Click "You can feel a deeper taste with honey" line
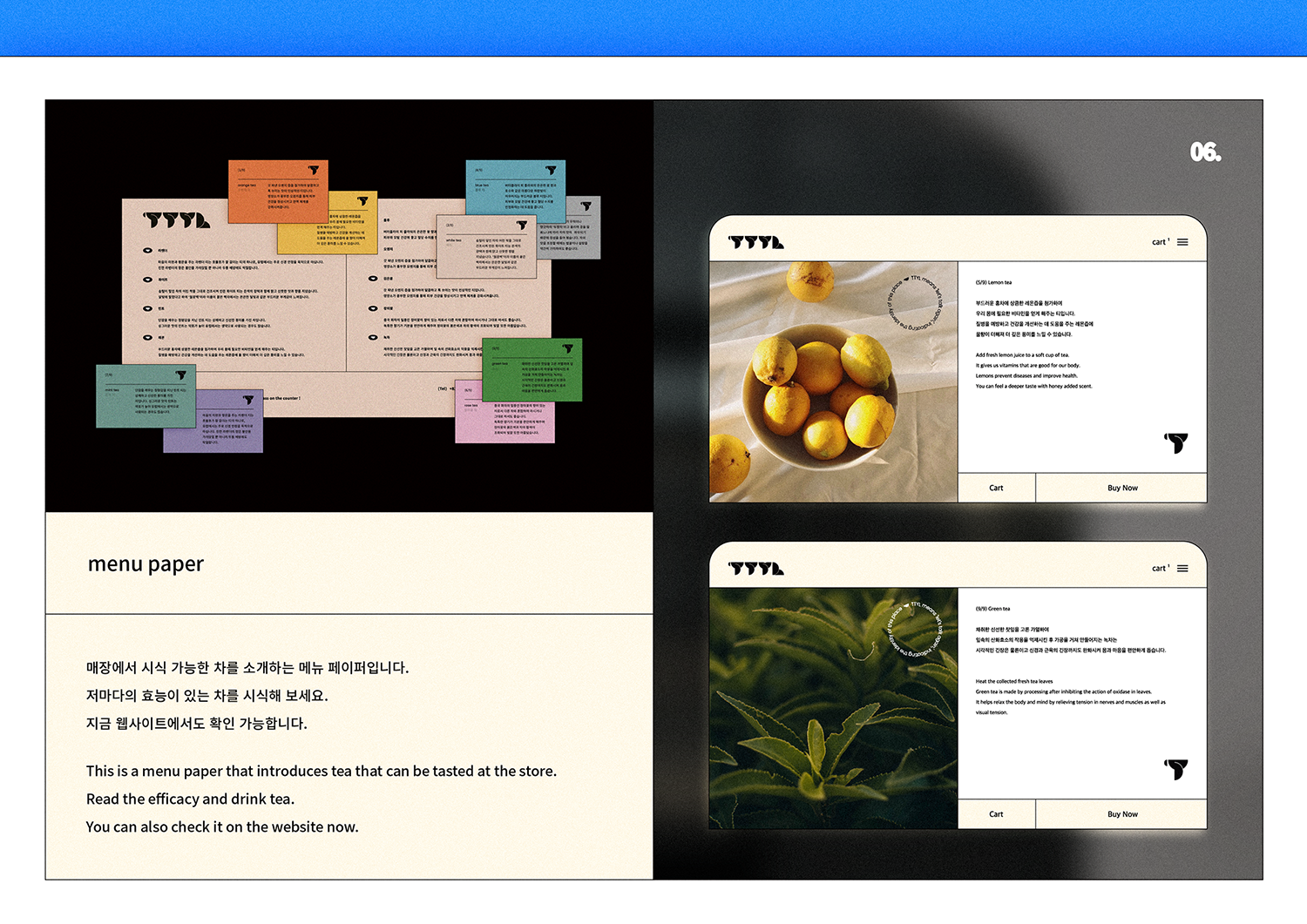Screen dimensions: 1307x924 click(x=1033, y=387)
